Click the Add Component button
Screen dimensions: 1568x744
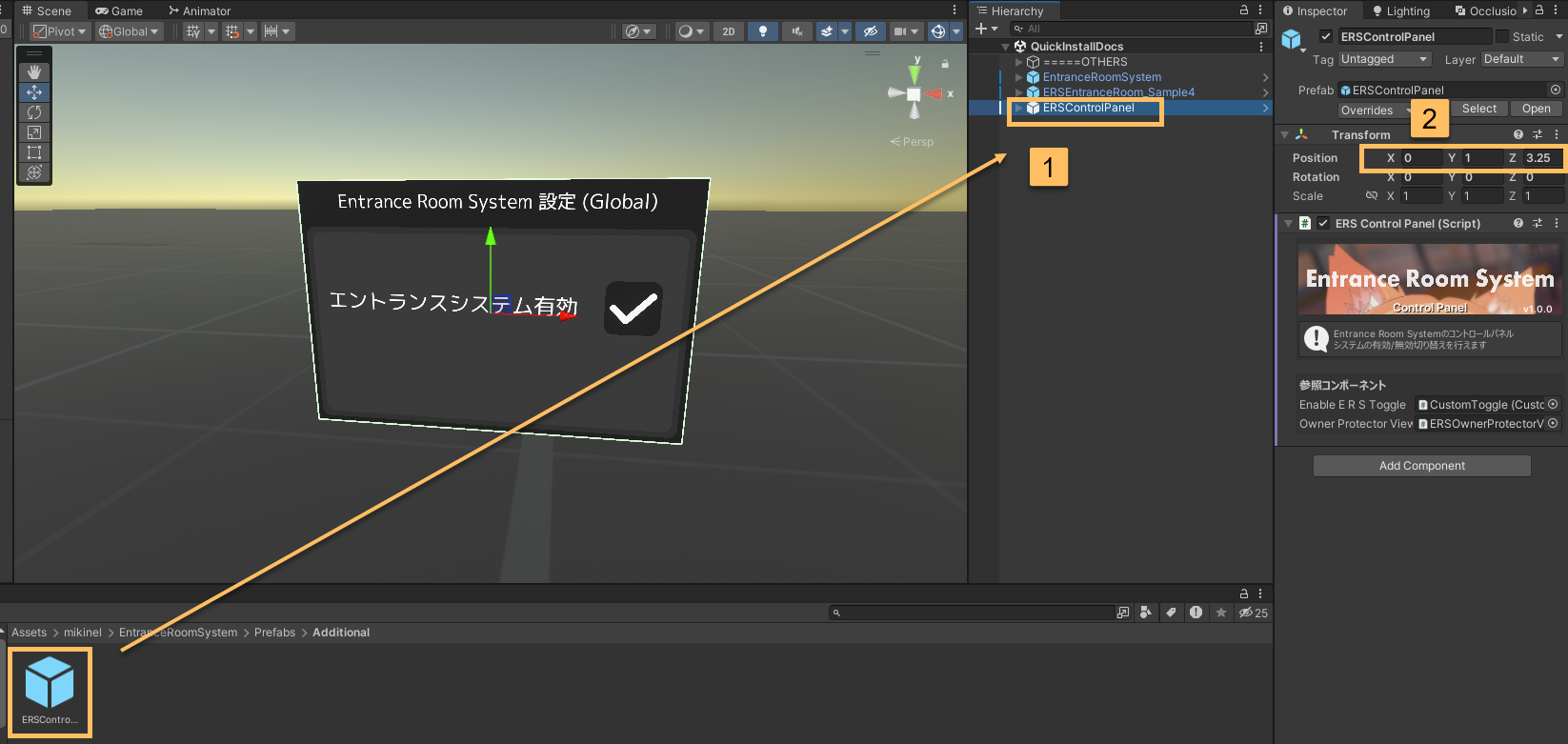pos(1421,466)
